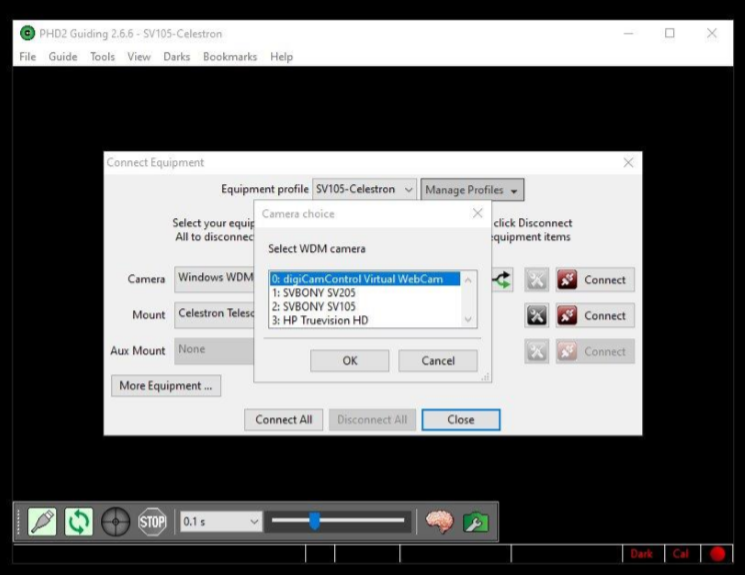Image resolution: width=745 pixels, height=575 pixels.
Task: Open More Equipment options
Action: 166,385
